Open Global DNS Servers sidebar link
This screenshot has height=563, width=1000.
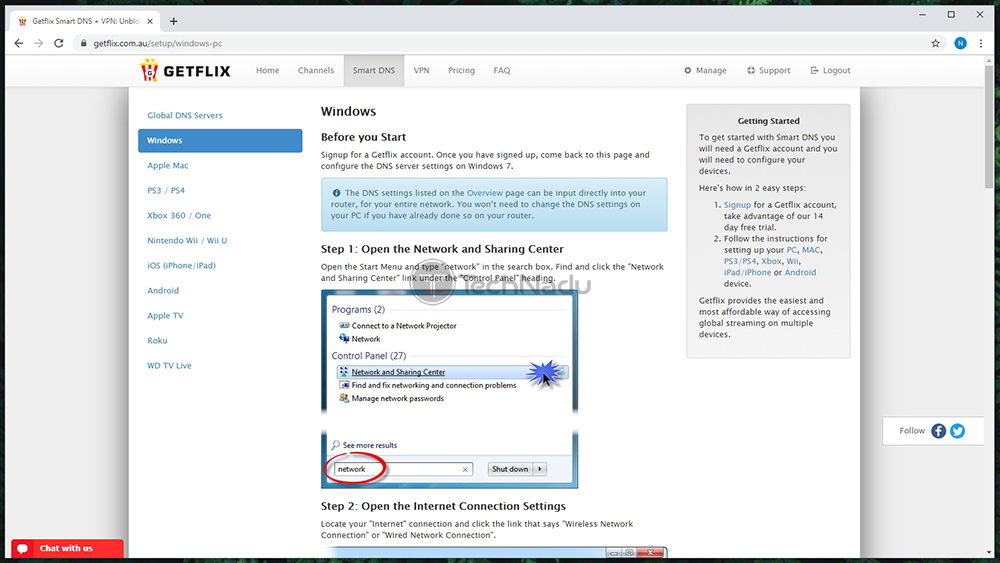pyautogui.click(x=185, y=115)
